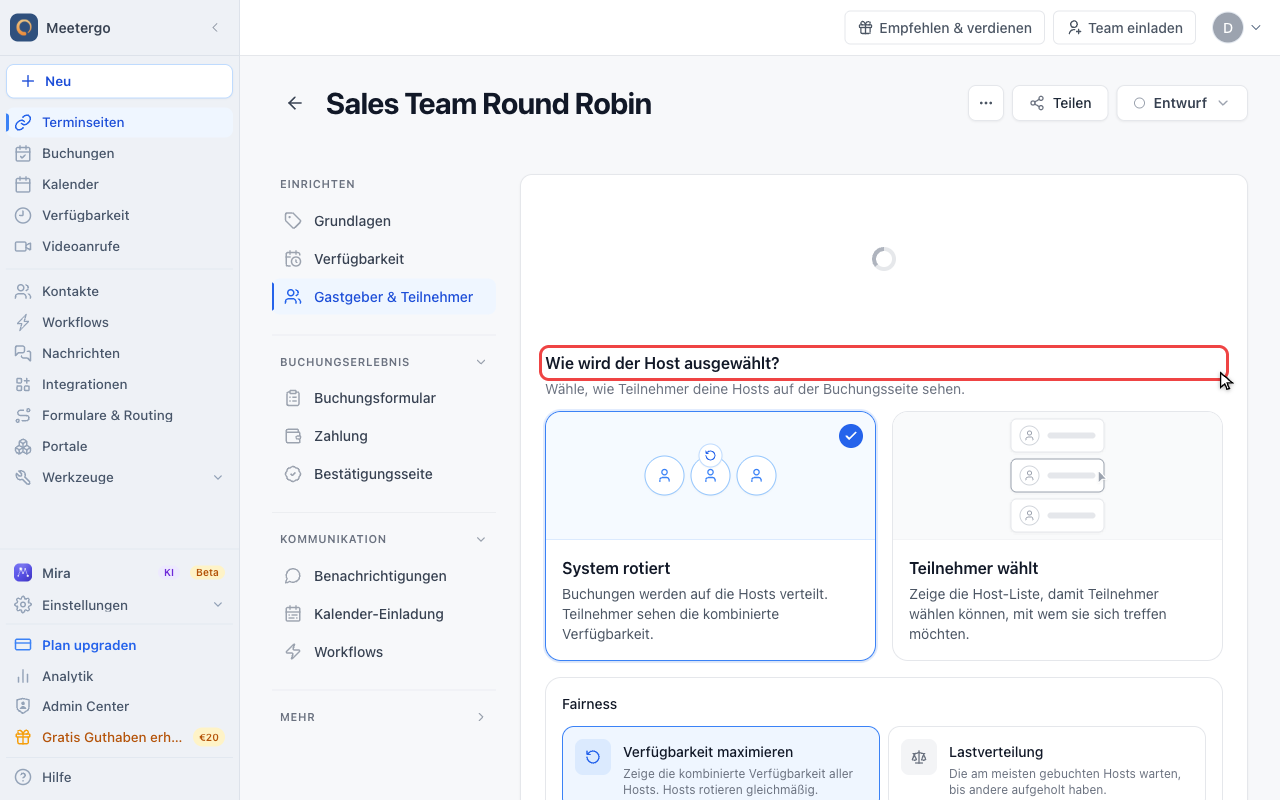Click the Beta badge next to Mira

tap(207, 573)
